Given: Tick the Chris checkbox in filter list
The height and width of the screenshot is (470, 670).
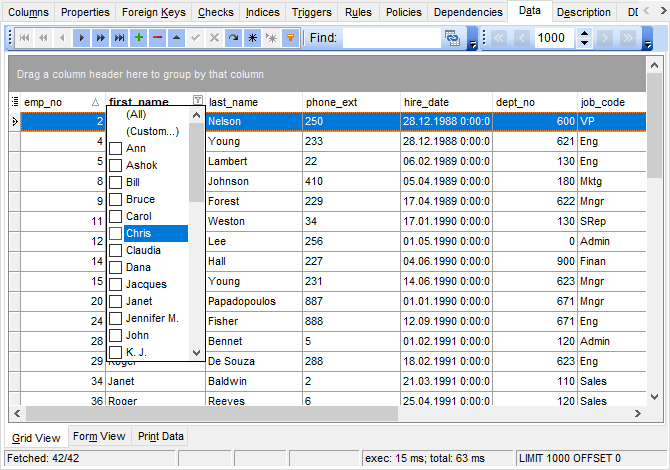Looking at the screenshot, I should tap(116, 234).
